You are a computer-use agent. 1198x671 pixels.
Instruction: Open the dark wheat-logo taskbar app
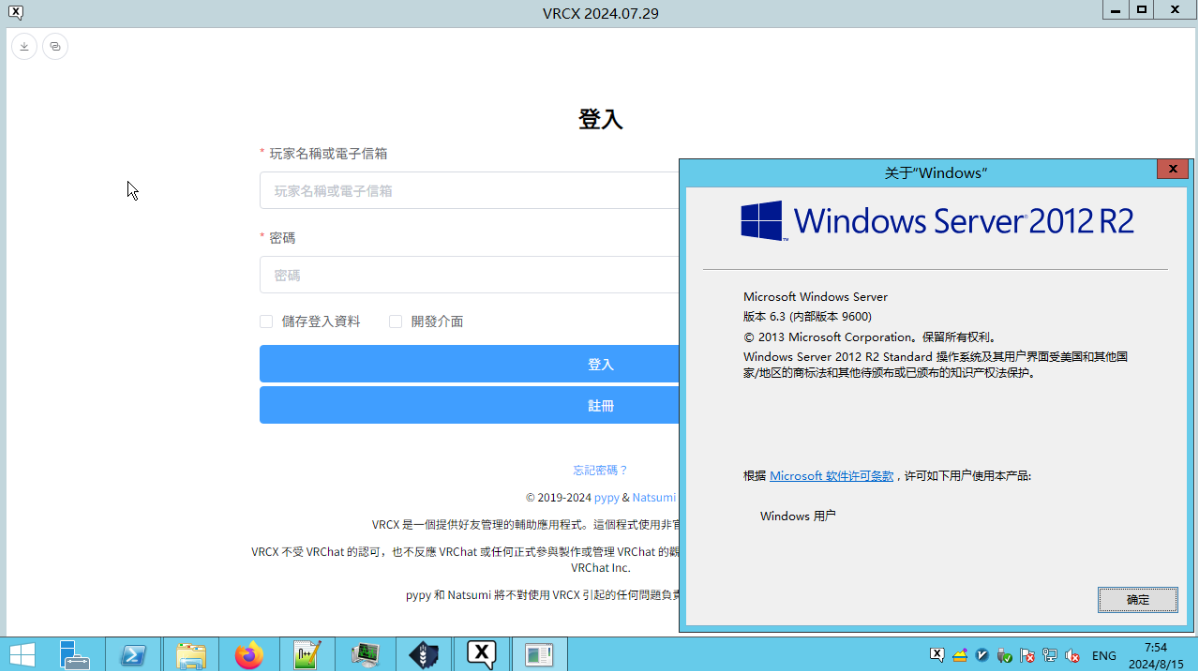(423, 655)
